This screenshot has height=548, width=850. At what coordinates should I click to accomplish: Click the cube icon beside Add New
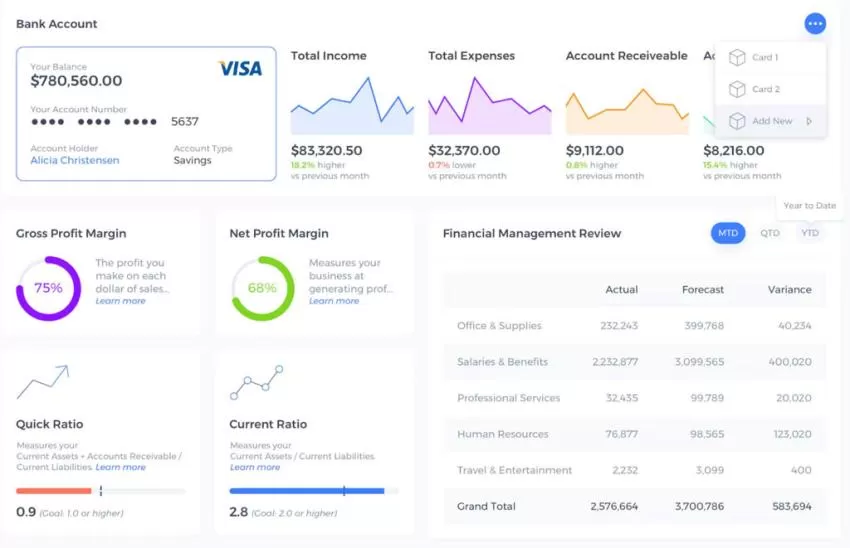737,121
